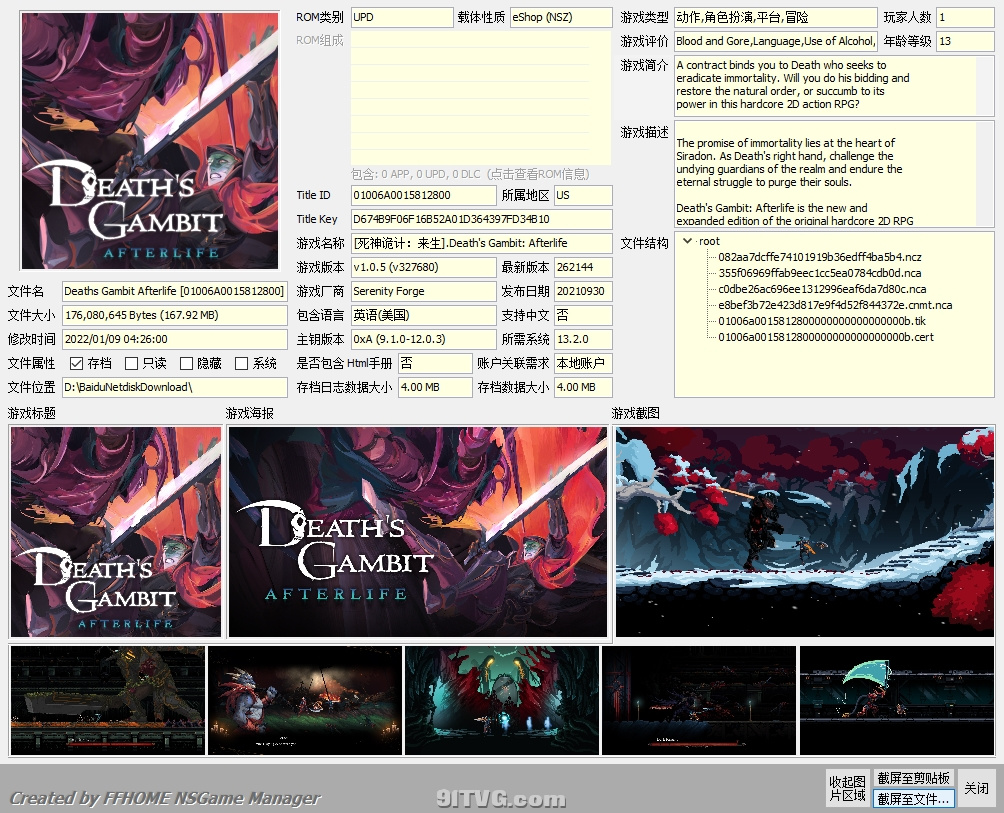The width and height of the screenshot is (1004, 813).
Task: Open the large snowy forest screenshot
Action: 805,532
